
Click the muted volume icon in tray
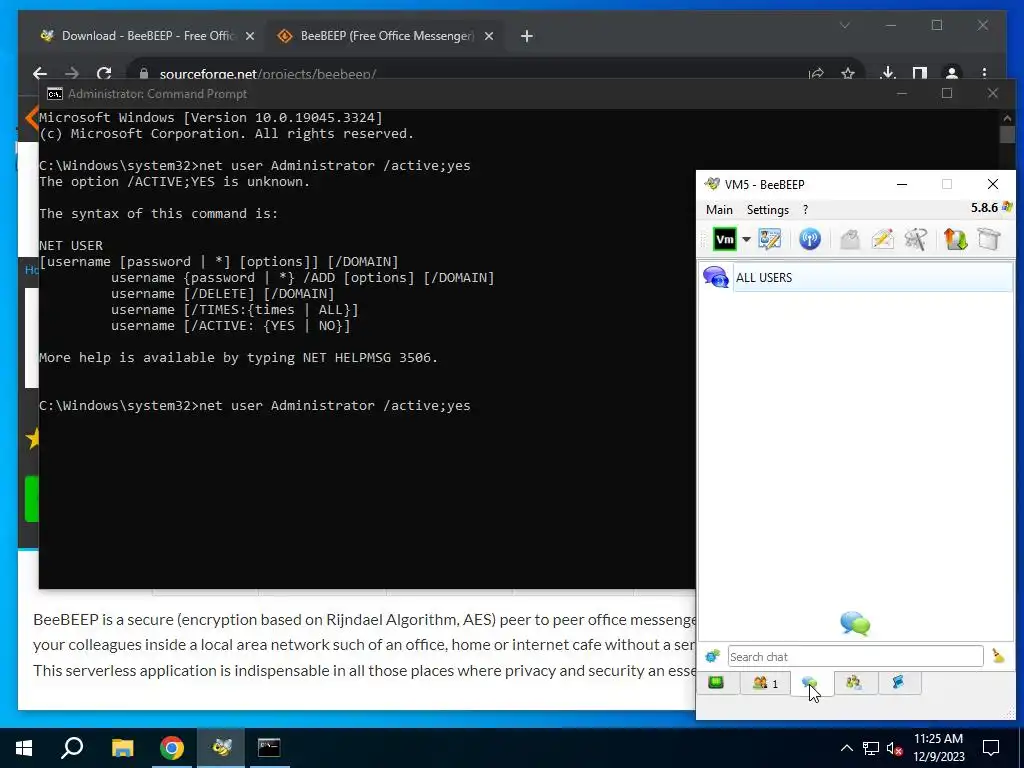click(895, 748)
